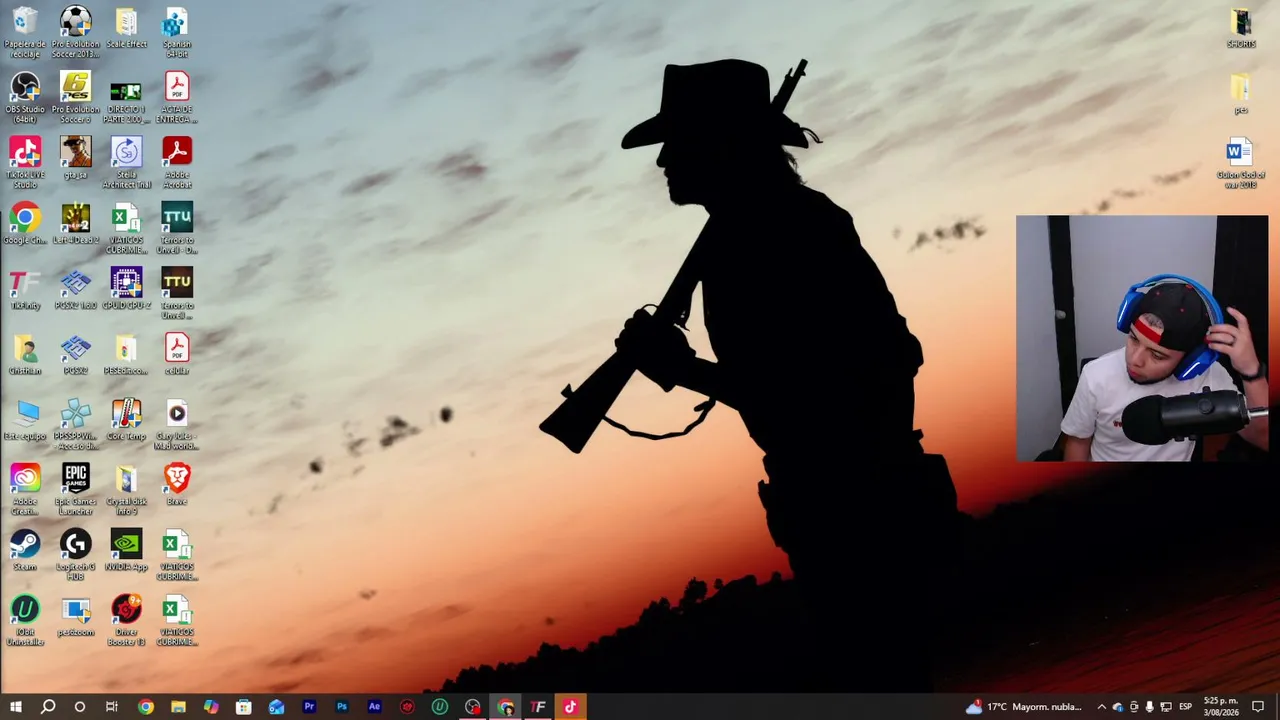Open the Windows Start menu

click(16, 707)
